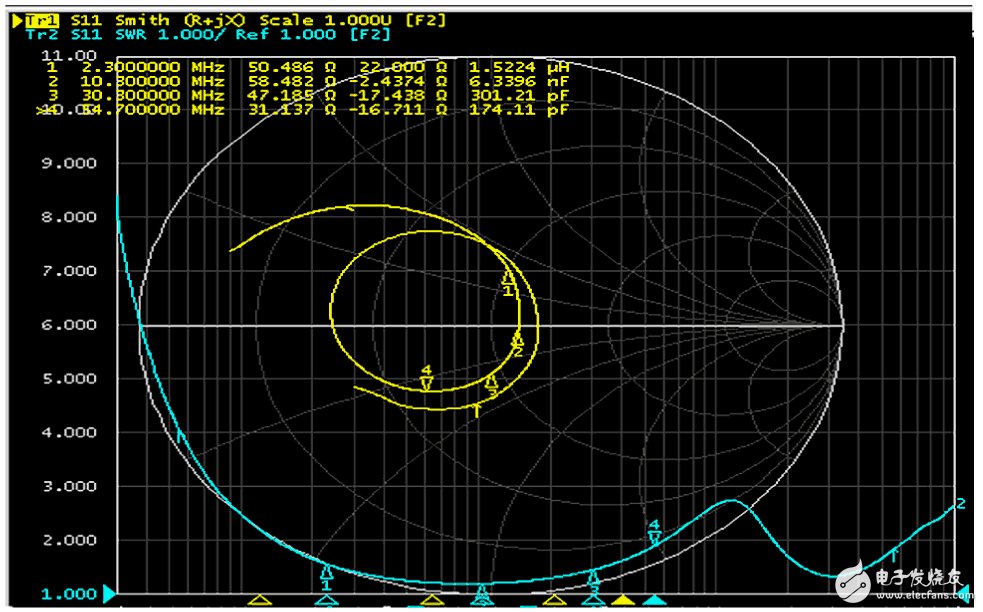Click the 电子发烧友 watermark logo
Viewport: 983px width, 612px height.
[x=900, y=578]
